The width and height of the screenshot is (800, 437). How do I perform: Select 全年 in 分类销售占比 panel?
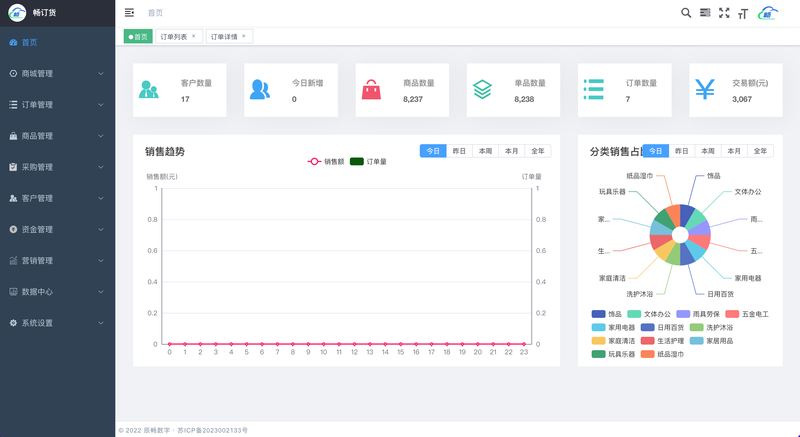click(x=760, y=151)
